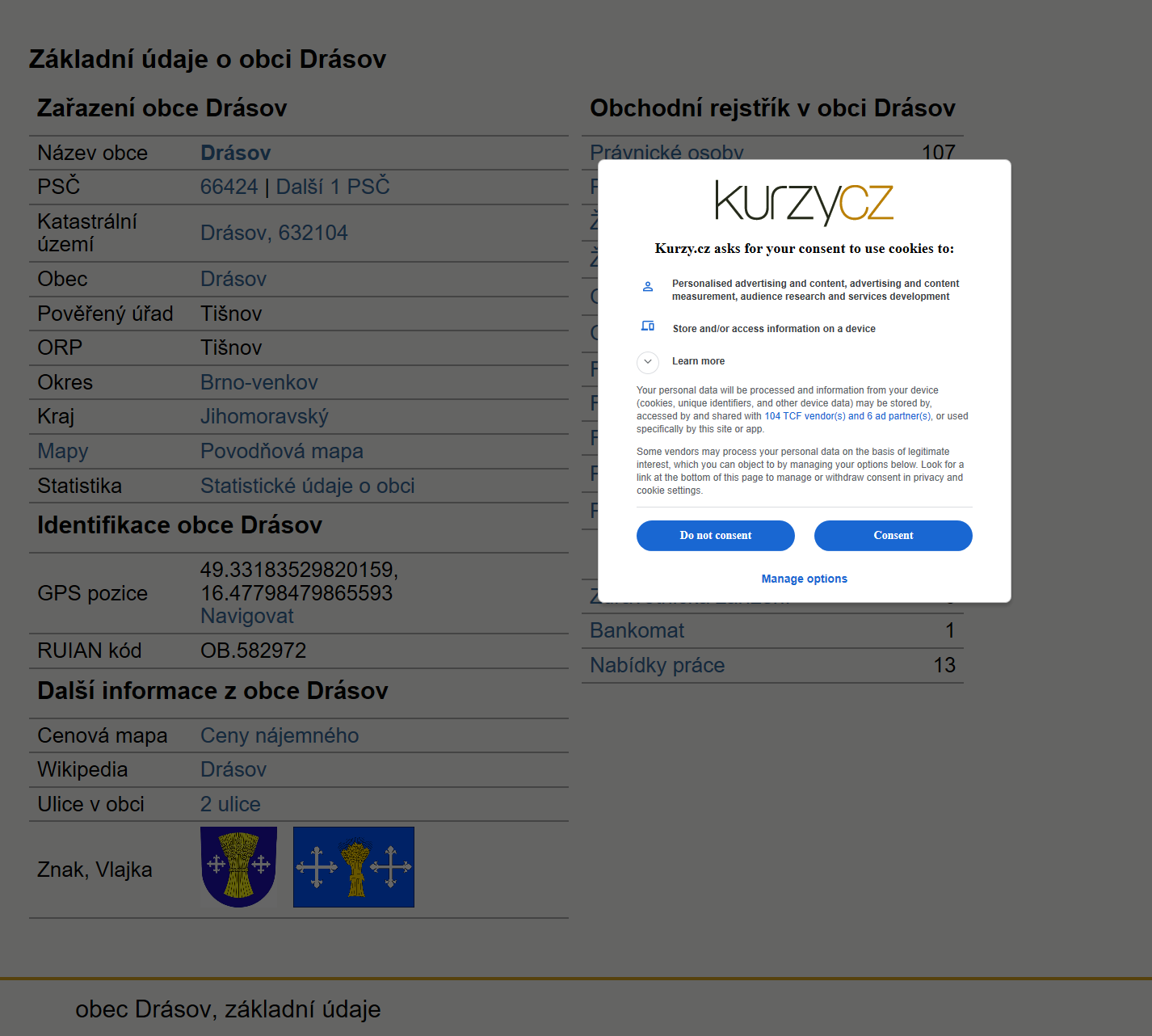Image resolution: width=1152 pixels, height=1036 pixels.
Task: Open the Další 1 PSČ link
Action: click(333, 187)
